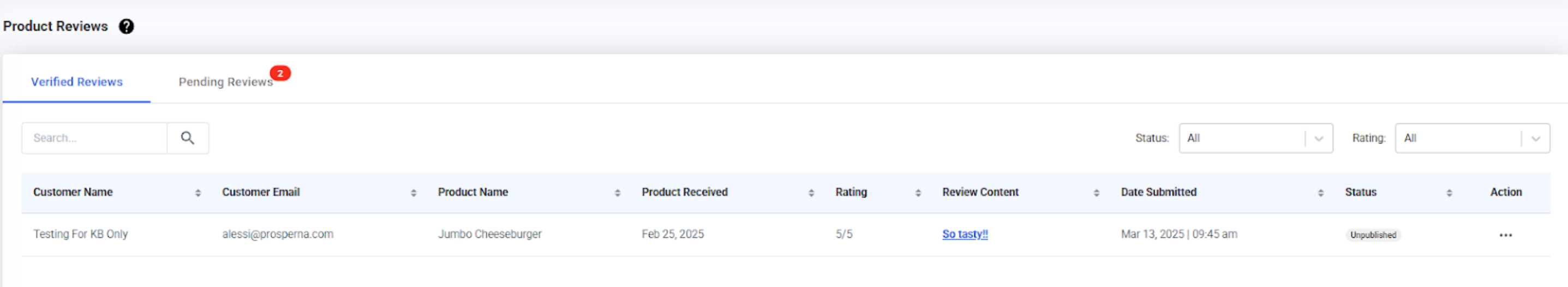Sort by Customer Email column arrows
This screenshot has height=287, width=1568.
point(414,193)
